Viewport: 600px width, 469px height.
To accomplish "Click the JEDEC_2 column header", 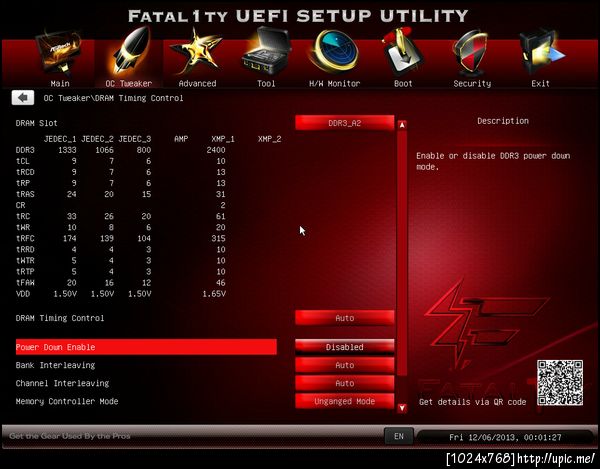I will [x=97, y=139].
